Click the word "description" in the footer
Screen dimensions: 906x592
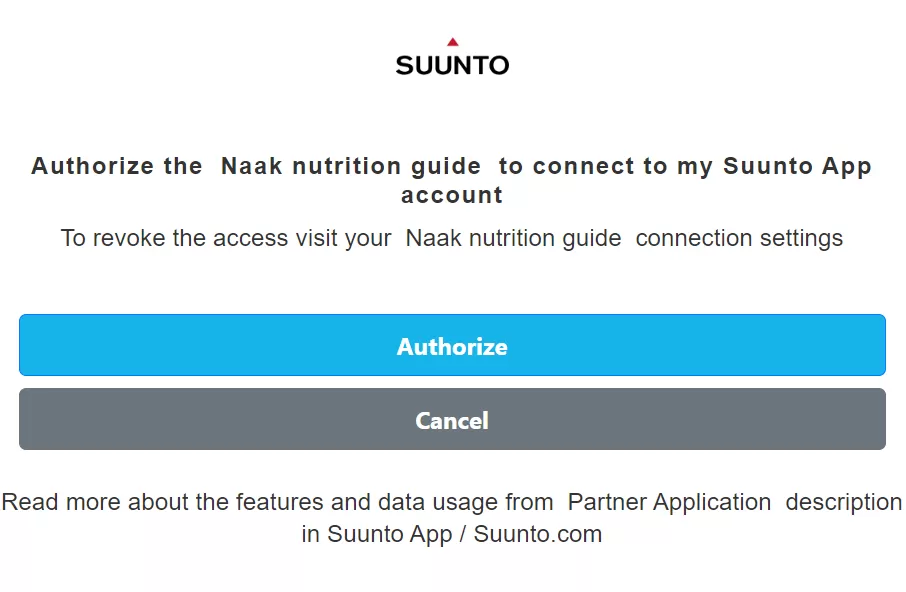click(844, 502)
